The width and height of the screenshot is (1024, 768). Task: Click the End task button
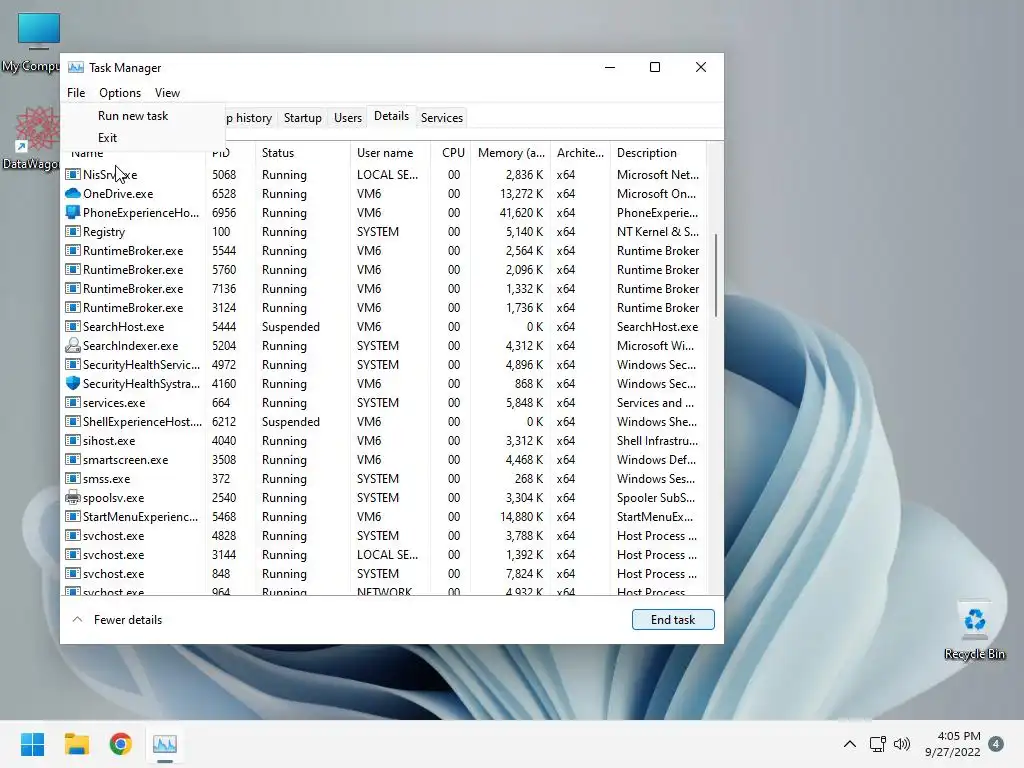[673, 620]
